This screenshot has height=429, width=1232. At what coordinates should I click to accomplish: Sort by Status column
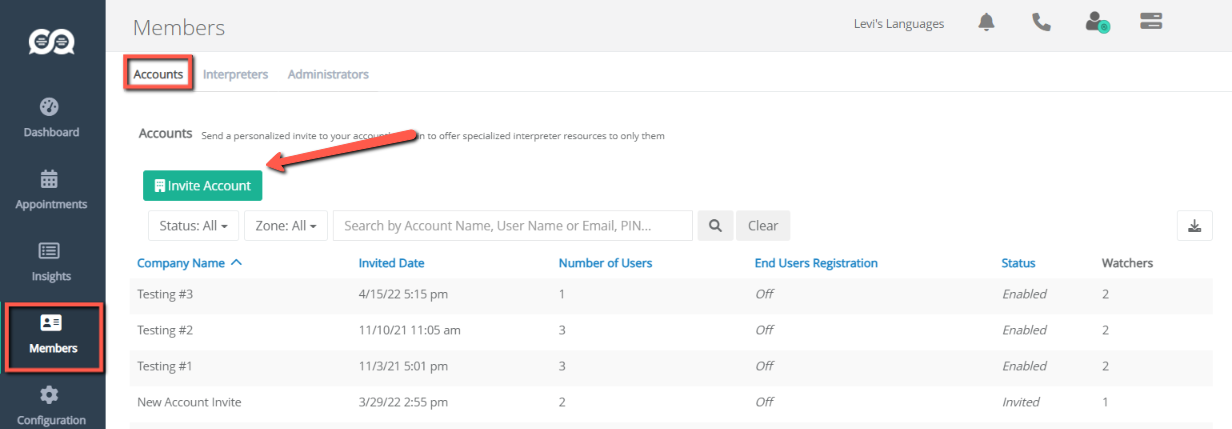click(x=1018, y=263)
